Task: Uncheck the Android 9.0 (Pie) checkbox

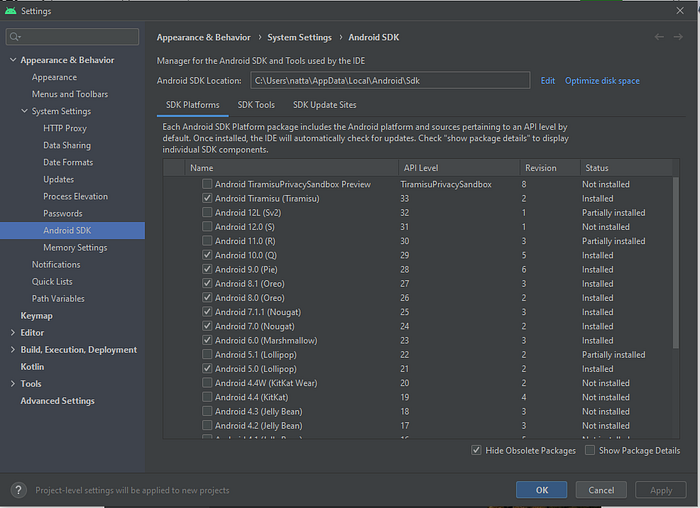Action: (x=207, y=269)
